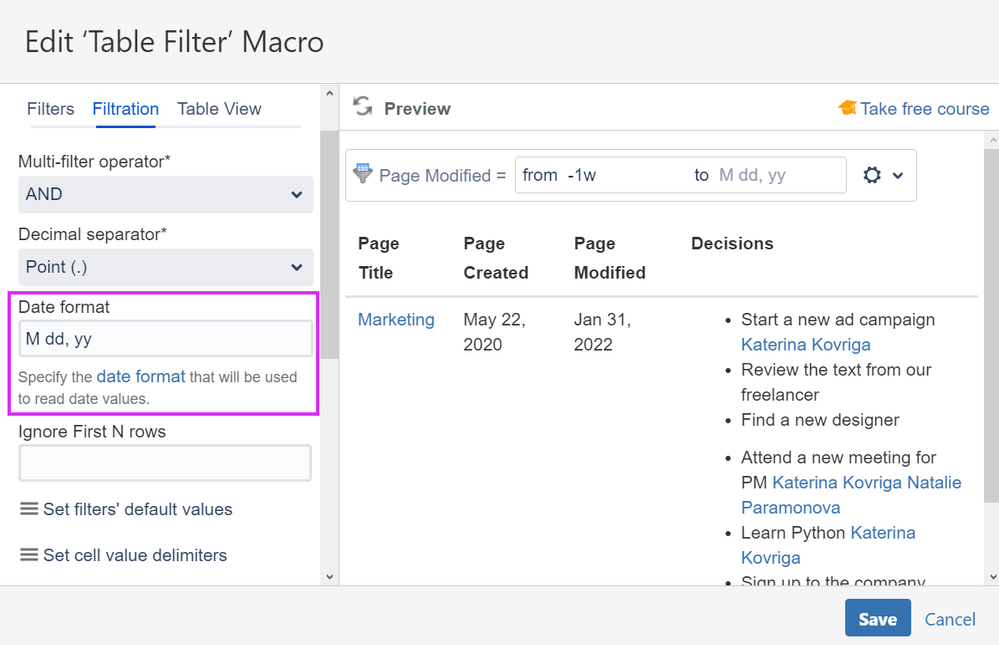
Task: Open the Take free course link
Action: coord(924,109)
